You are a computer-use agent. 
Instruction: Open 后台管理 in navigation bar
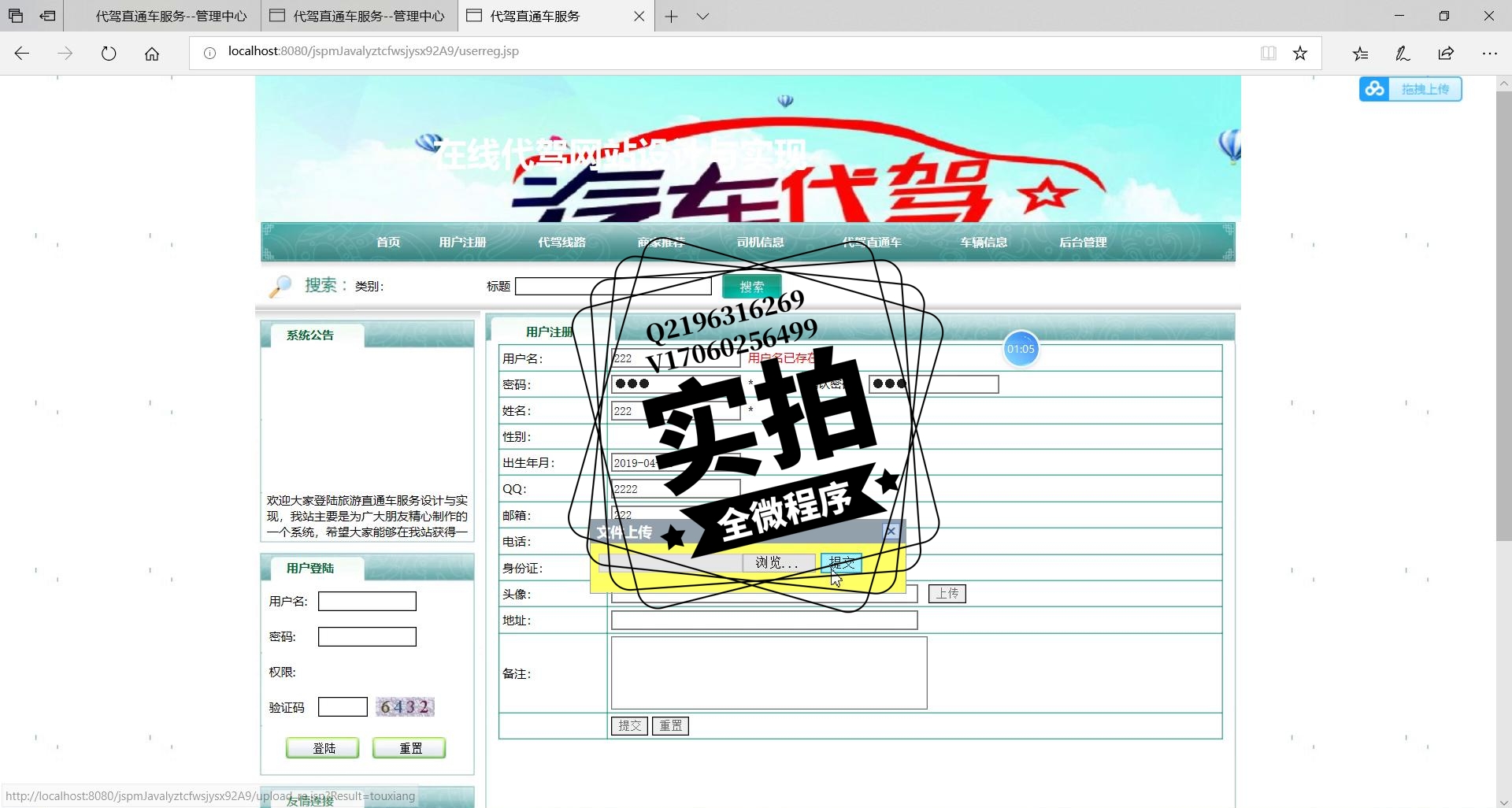pos(1084,243)
